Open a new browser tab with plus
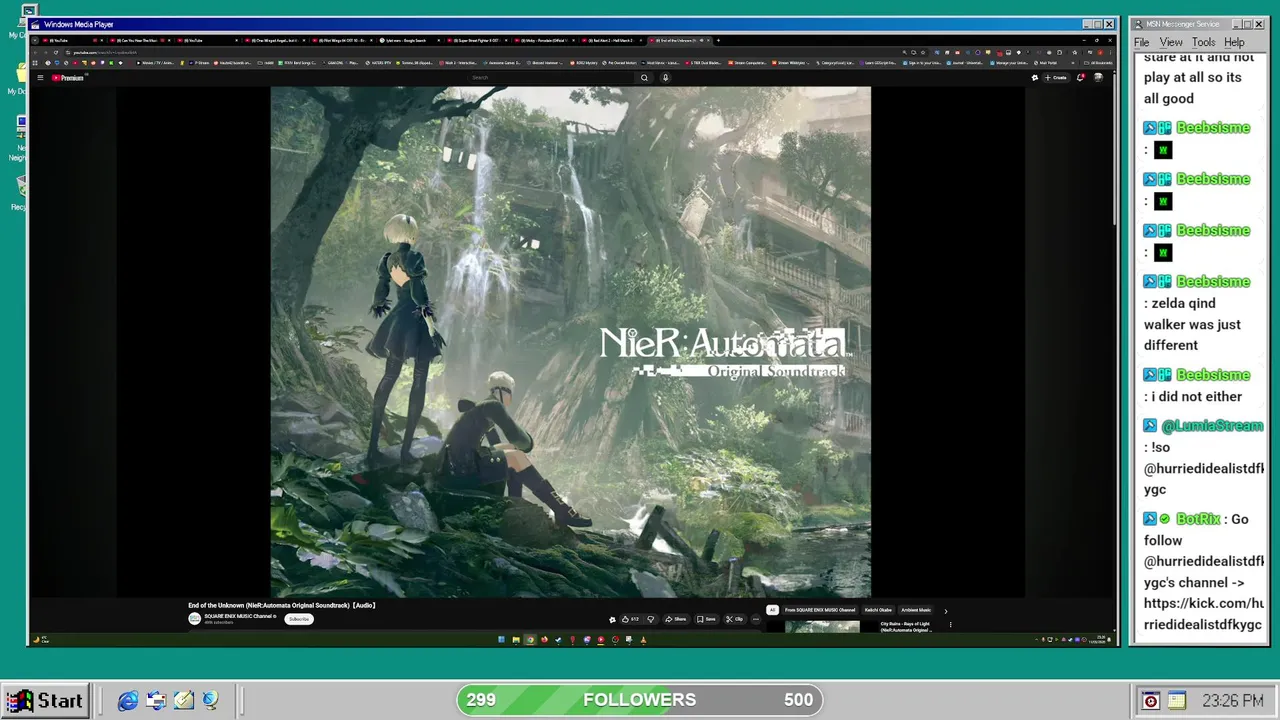 point(717,41)
